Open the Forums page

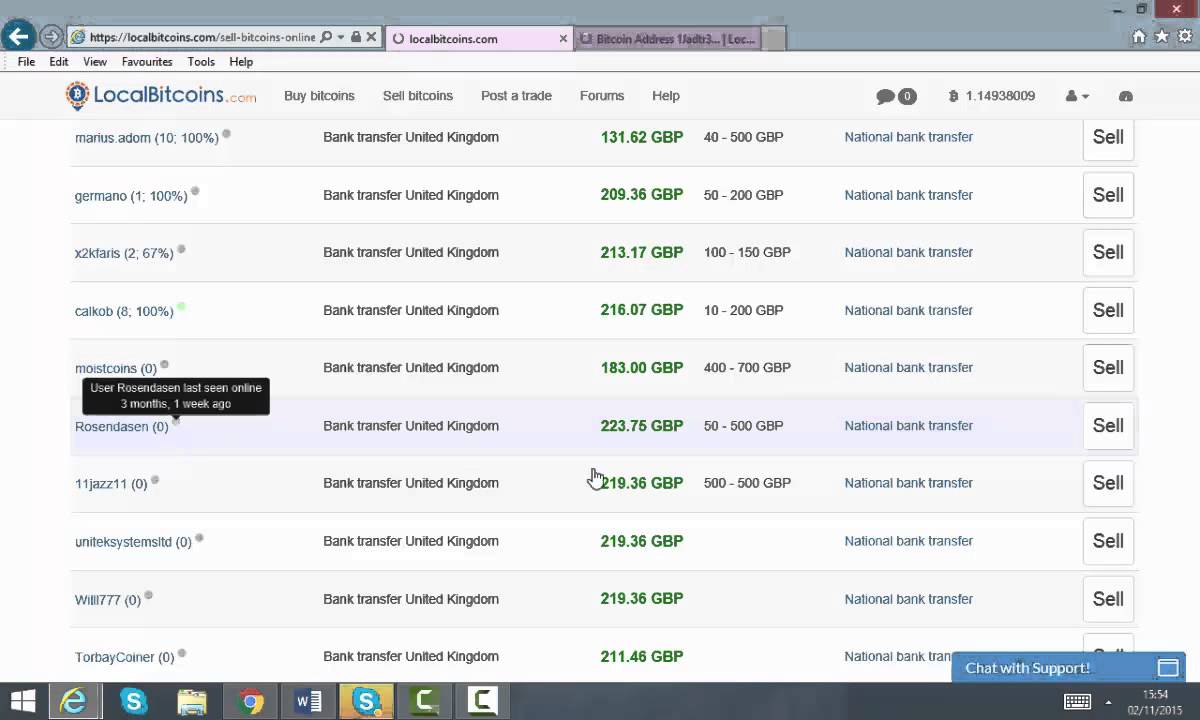602,96
